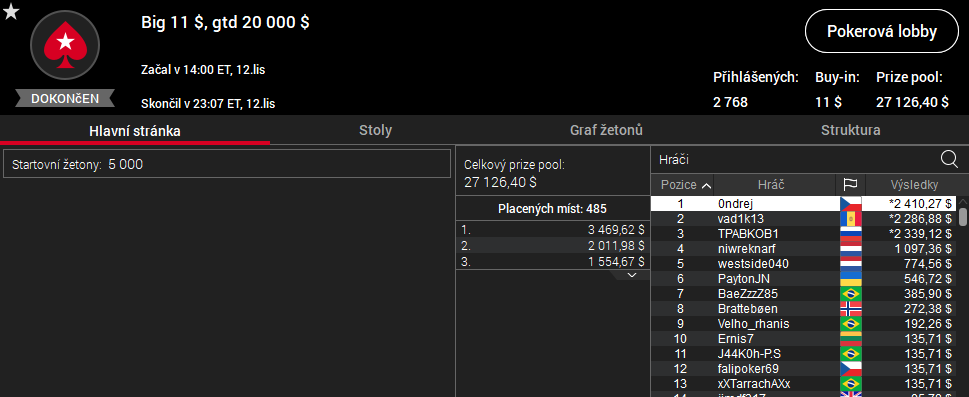Sort the list by Výsledky column
969x397 pixels.
pos(914,184)
